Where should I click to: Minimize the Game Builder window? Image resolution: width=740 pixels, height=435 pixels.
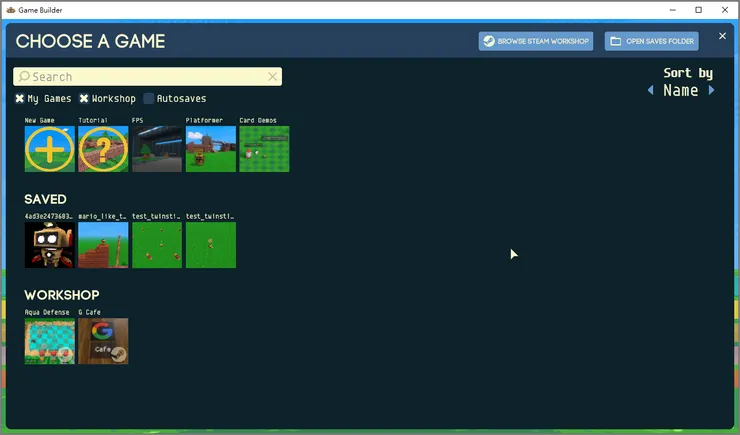pos(673,10)
